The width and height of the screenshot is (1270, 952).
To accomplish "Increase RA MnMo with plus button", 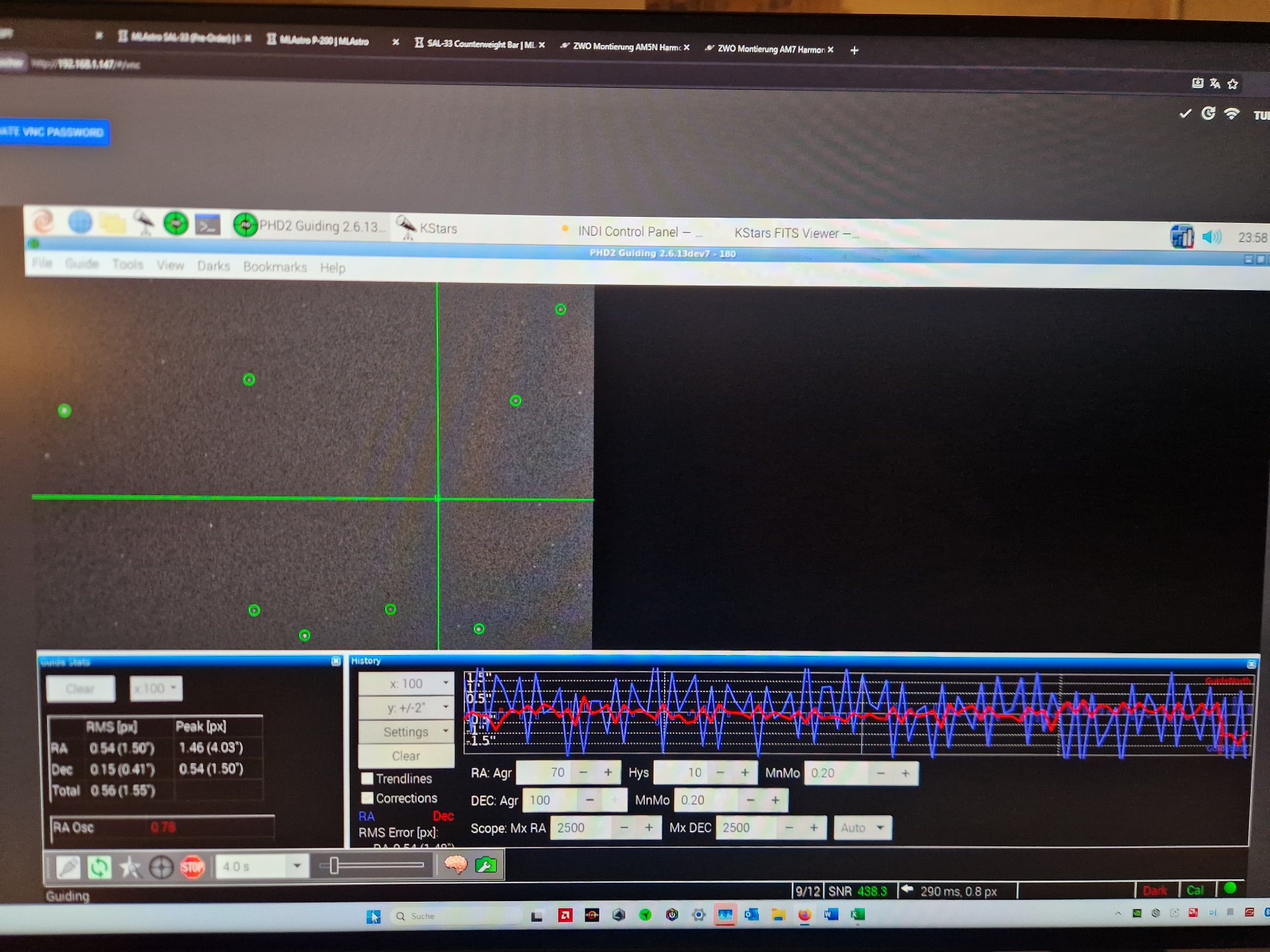I will 906,773.
